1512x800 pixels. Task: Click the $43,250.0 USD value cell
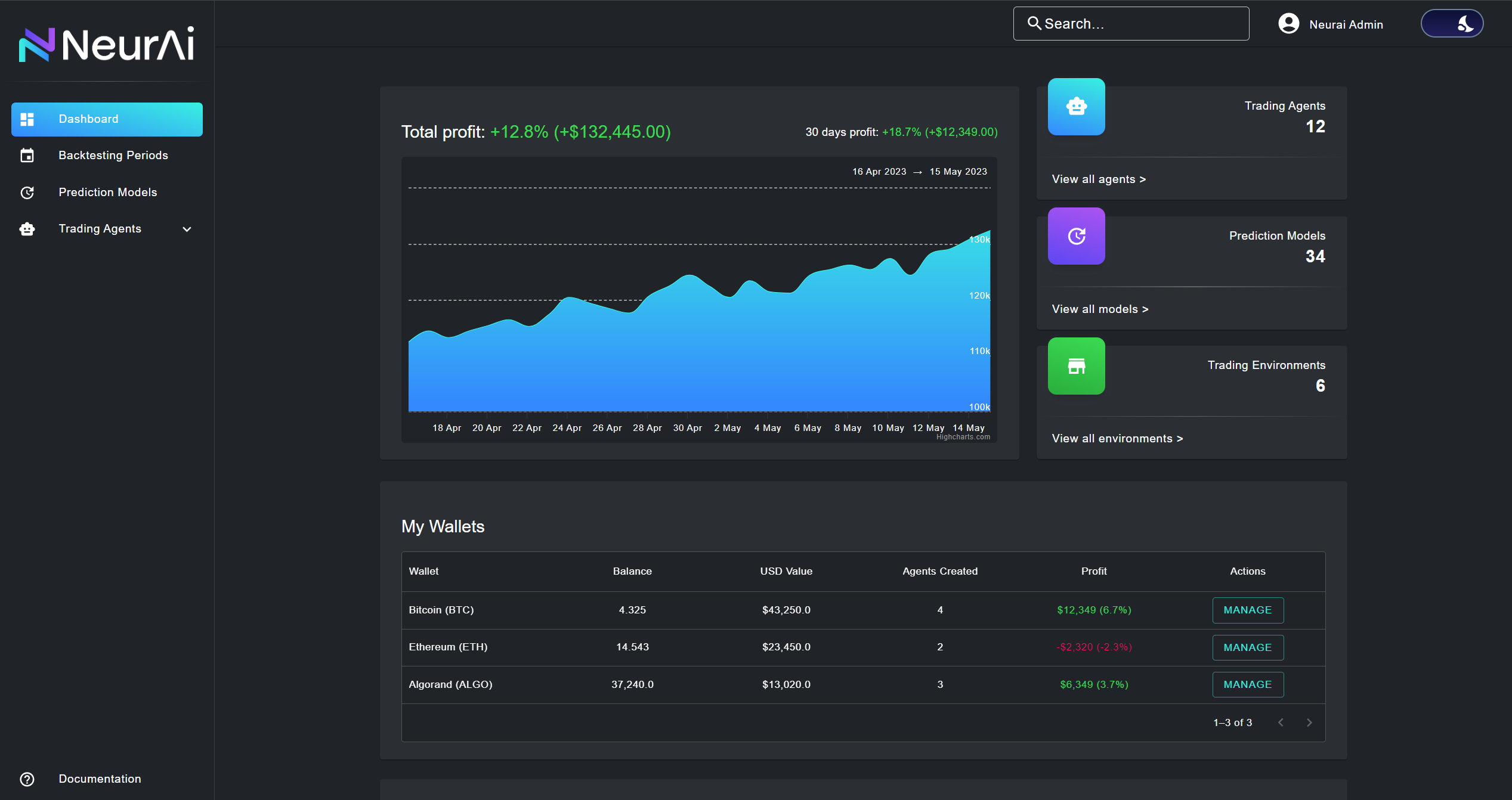coord(786,610)
